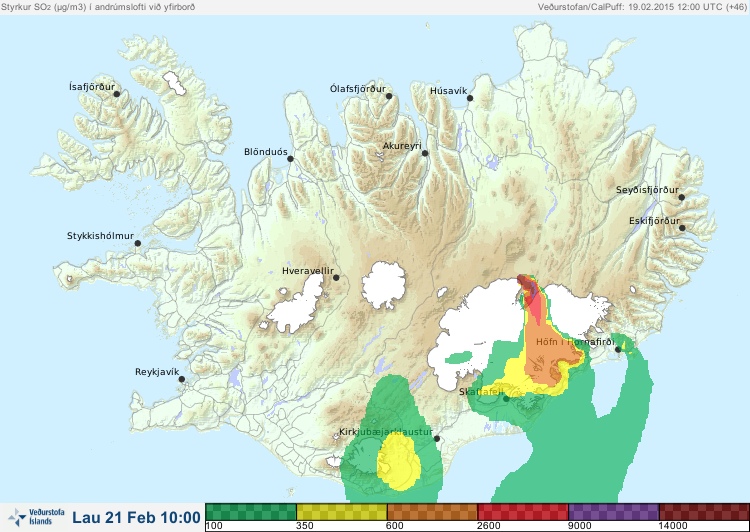Screen dimensions: 750x532
Task: Click the dark red eruption source area
Action: point(527,285)
